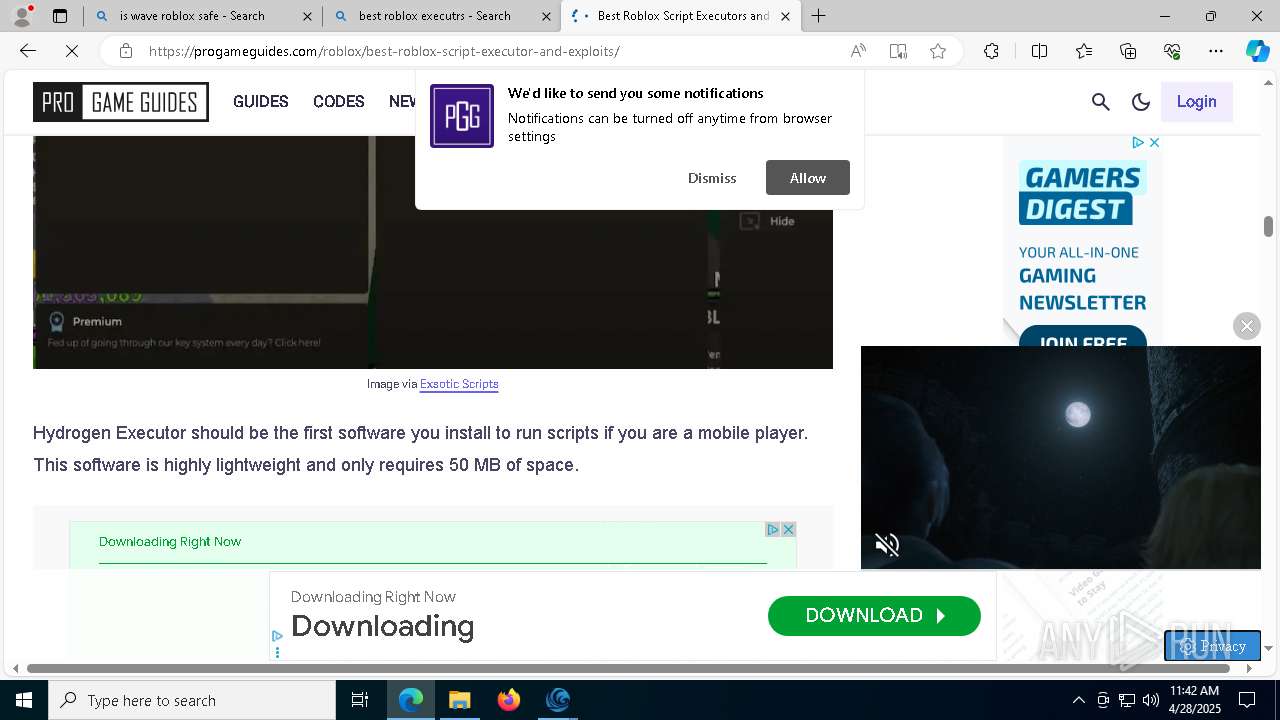Unmute the floating video player

tap(887, 545)
